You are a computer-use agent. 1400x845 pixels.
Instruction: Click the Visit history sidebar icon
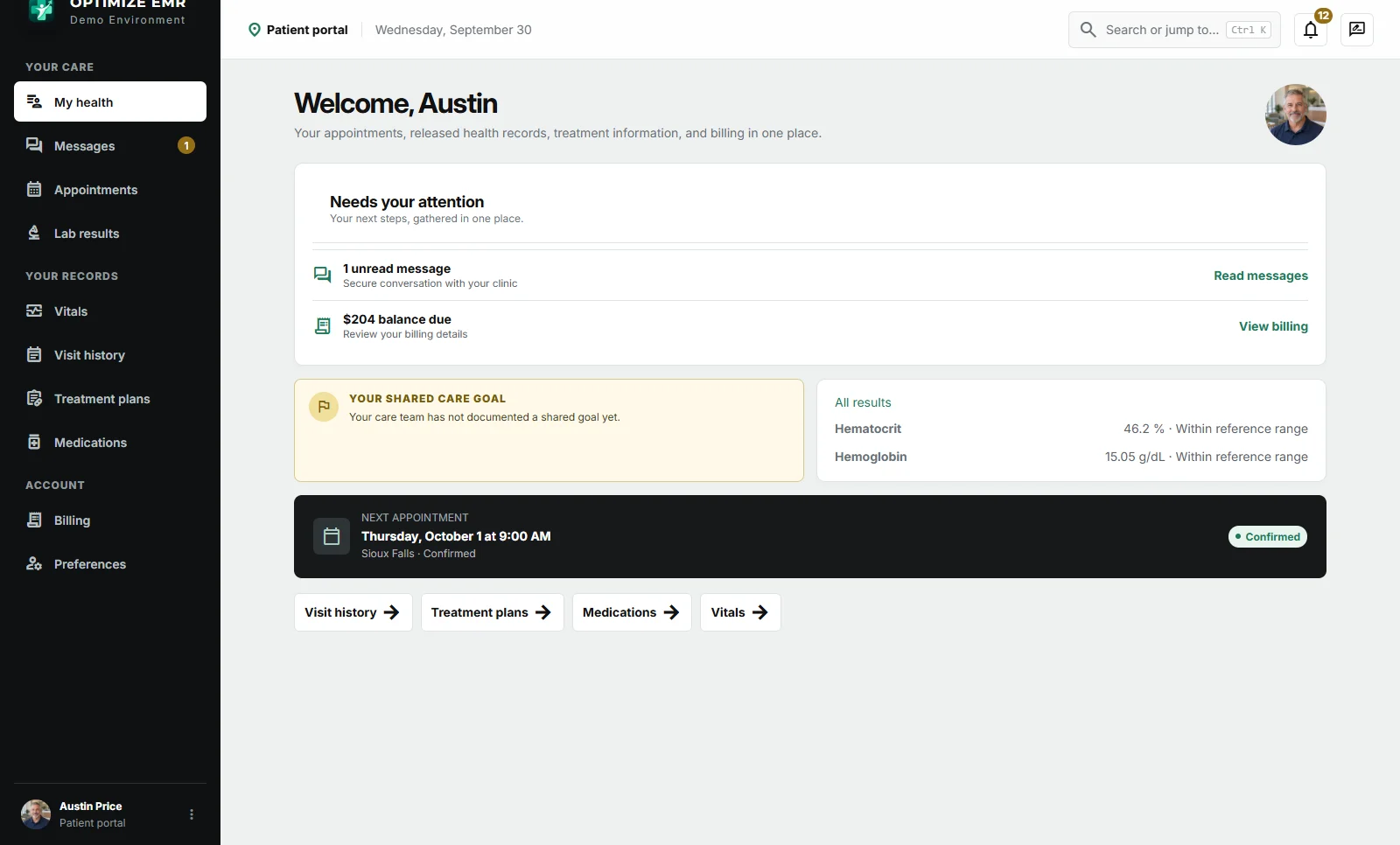tap(34, 355)
